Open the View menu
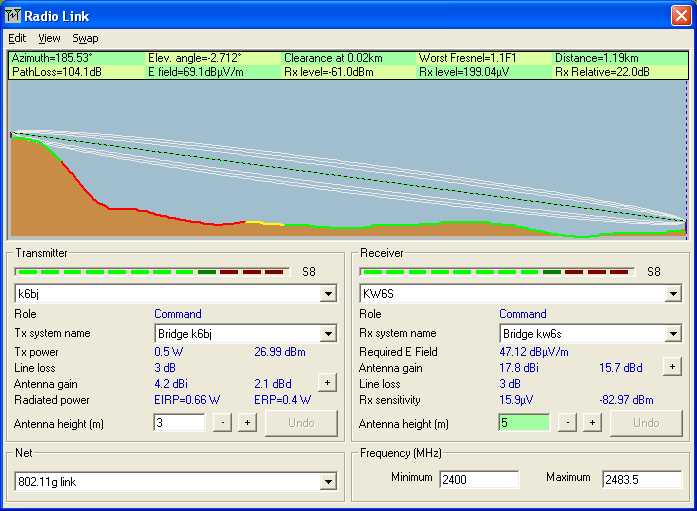 click(x=49, y=38)
